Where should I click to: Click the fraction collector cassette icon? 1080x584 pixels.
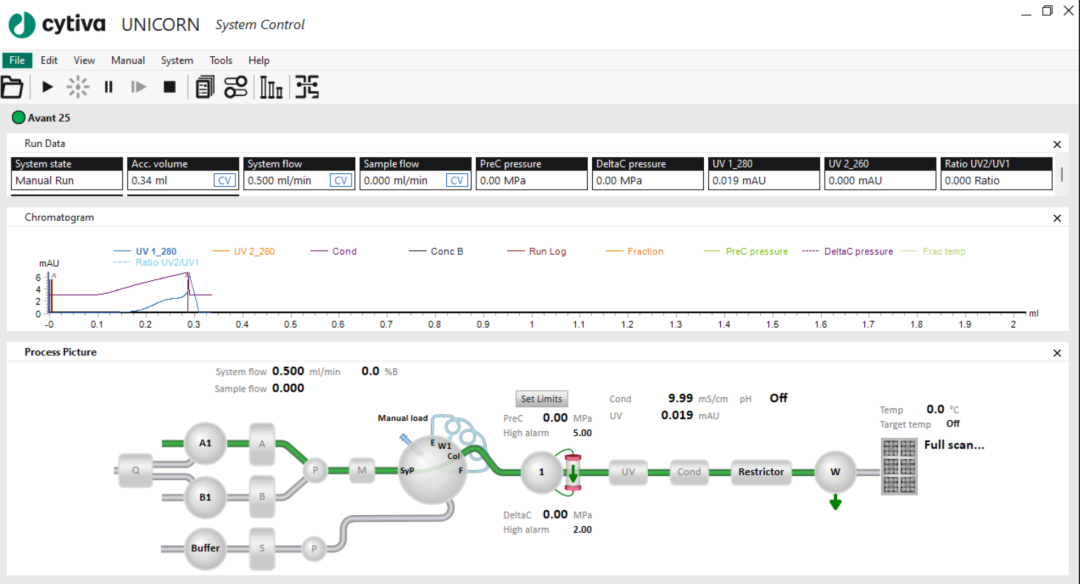click(x=899, y=466)
